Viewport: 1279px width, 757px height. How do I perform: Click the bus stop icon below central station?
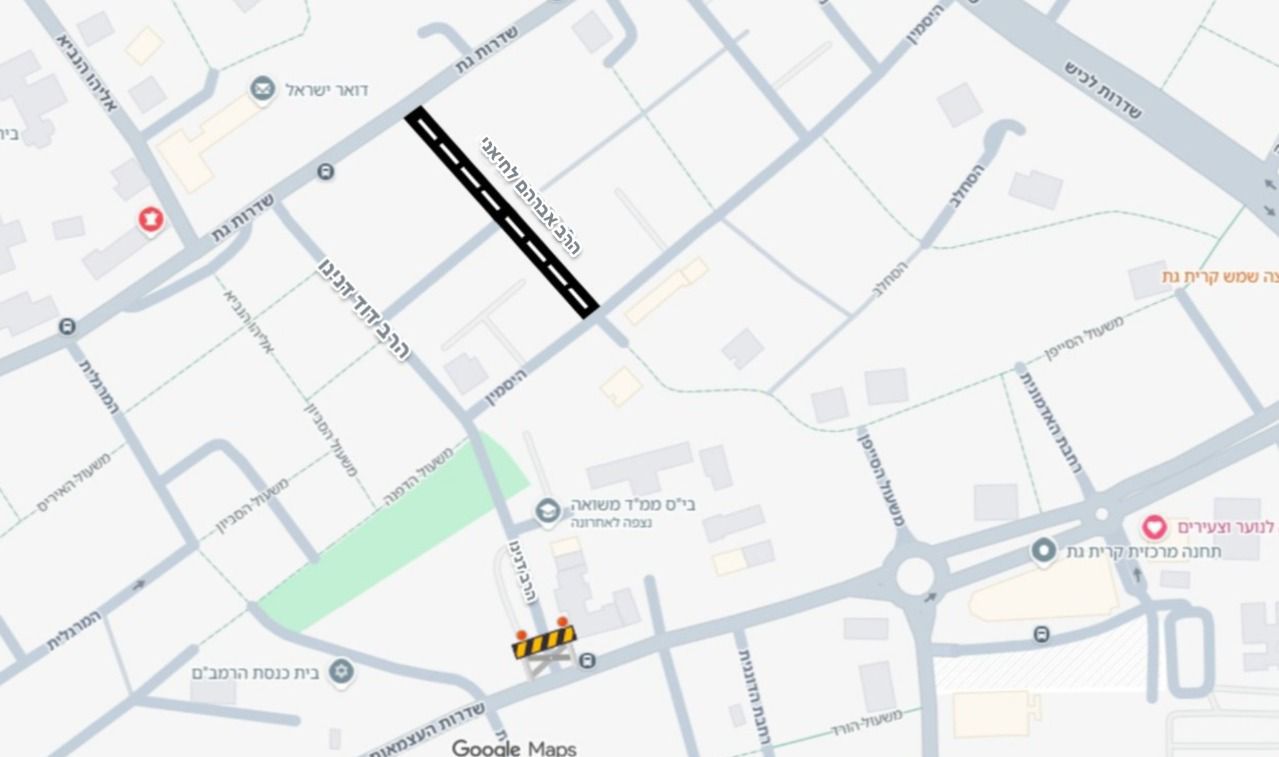coord(1042,634)
